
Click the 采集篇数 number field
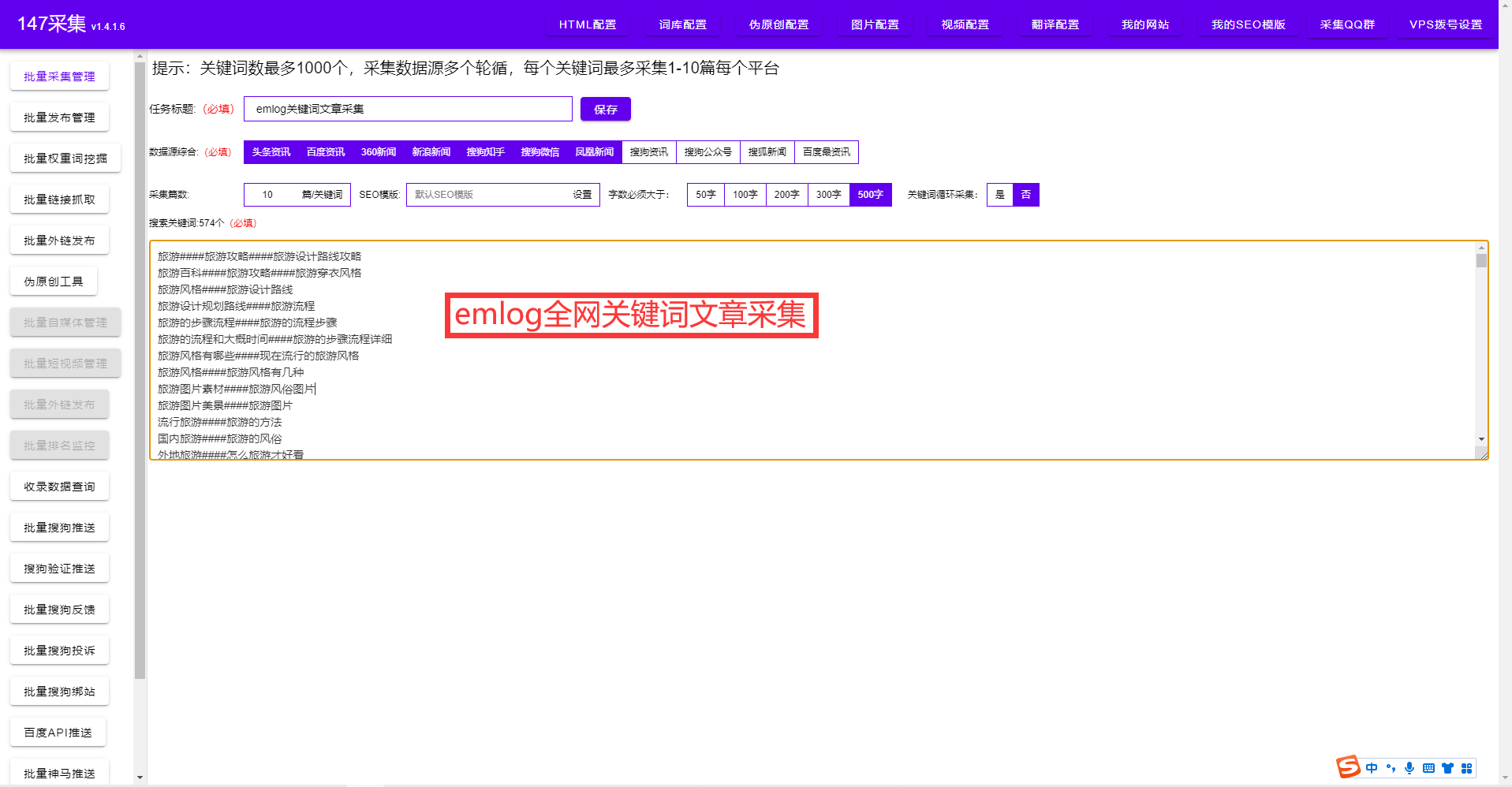pos(268,195)
